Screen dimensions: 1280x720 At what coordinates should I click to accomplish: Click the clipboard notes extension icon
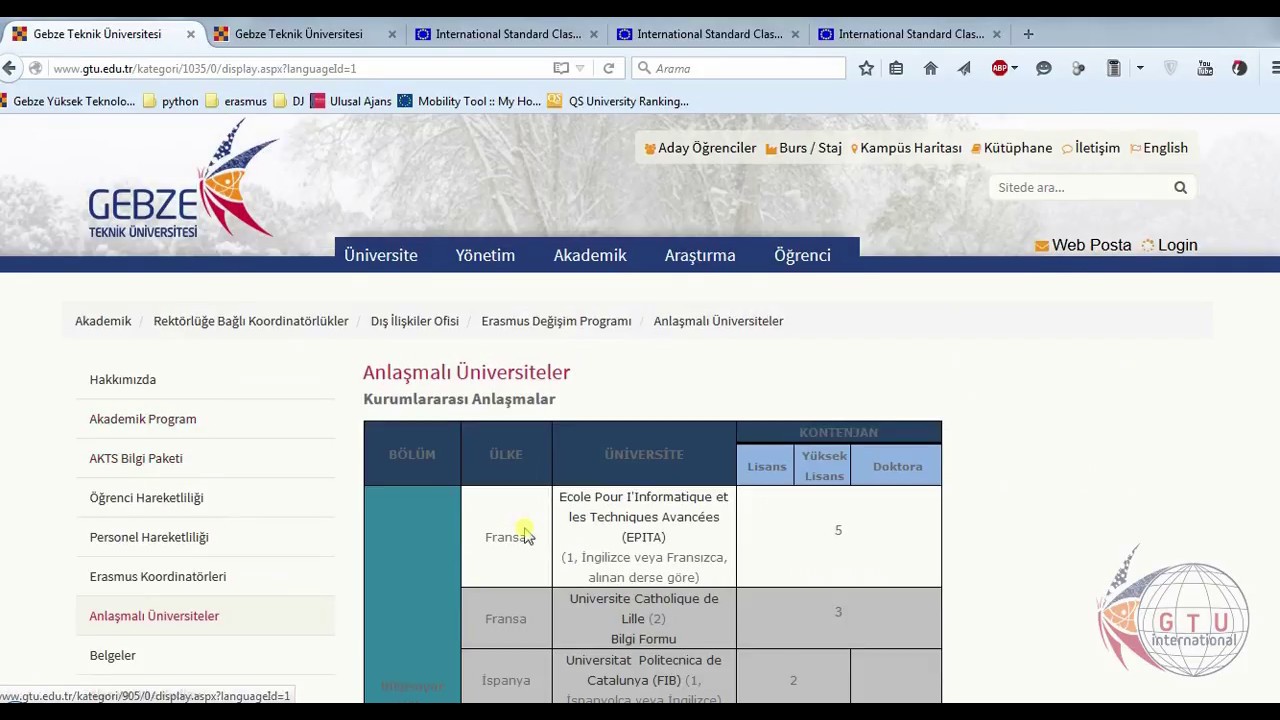coord(1113,68)
